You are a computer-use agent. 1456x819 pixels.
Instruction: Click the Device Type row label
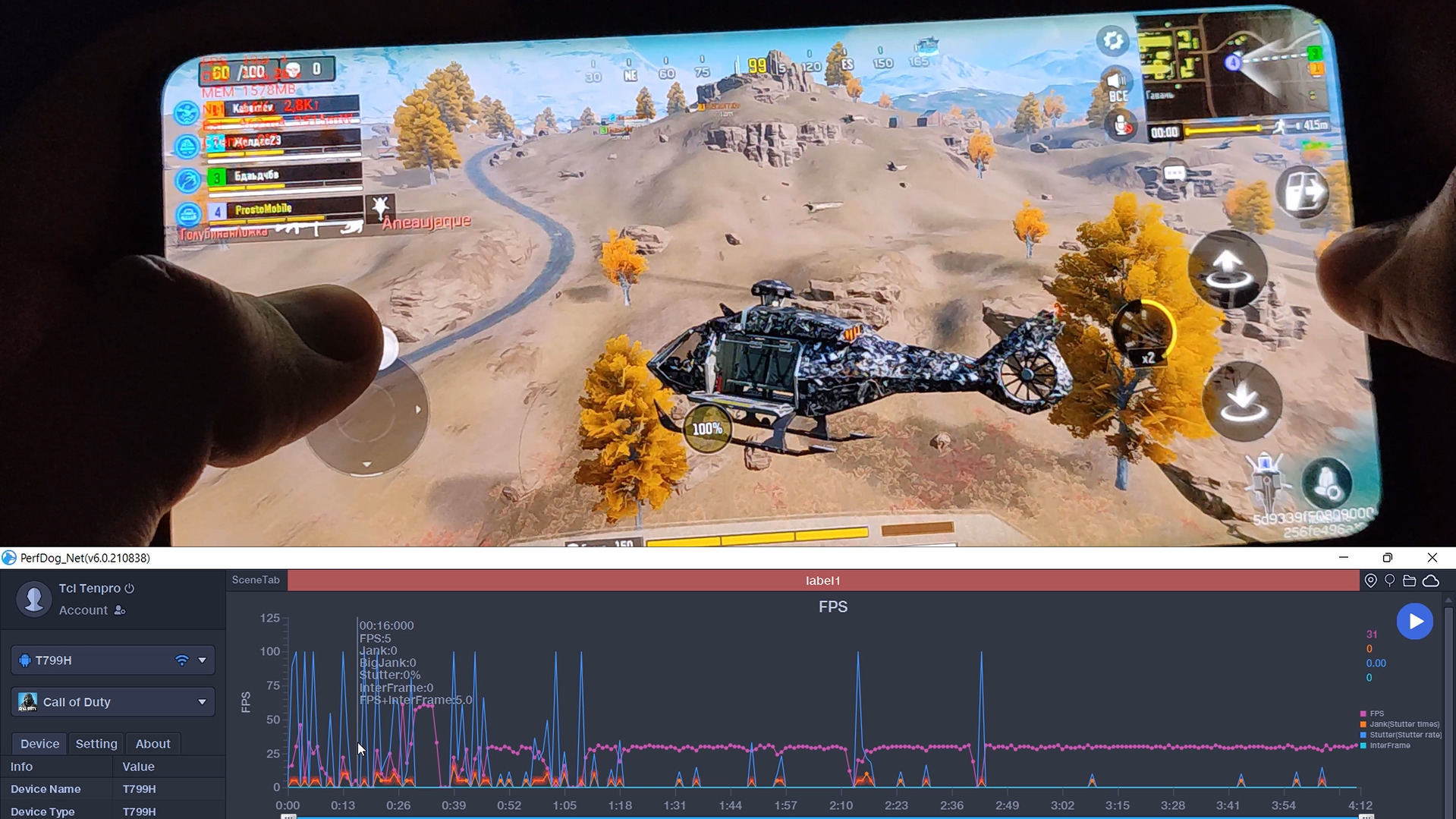coord(42,811)
